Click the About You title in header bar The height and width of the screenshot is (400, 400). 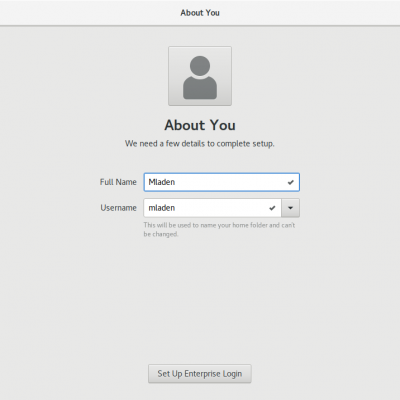click(x=200, y=13)
